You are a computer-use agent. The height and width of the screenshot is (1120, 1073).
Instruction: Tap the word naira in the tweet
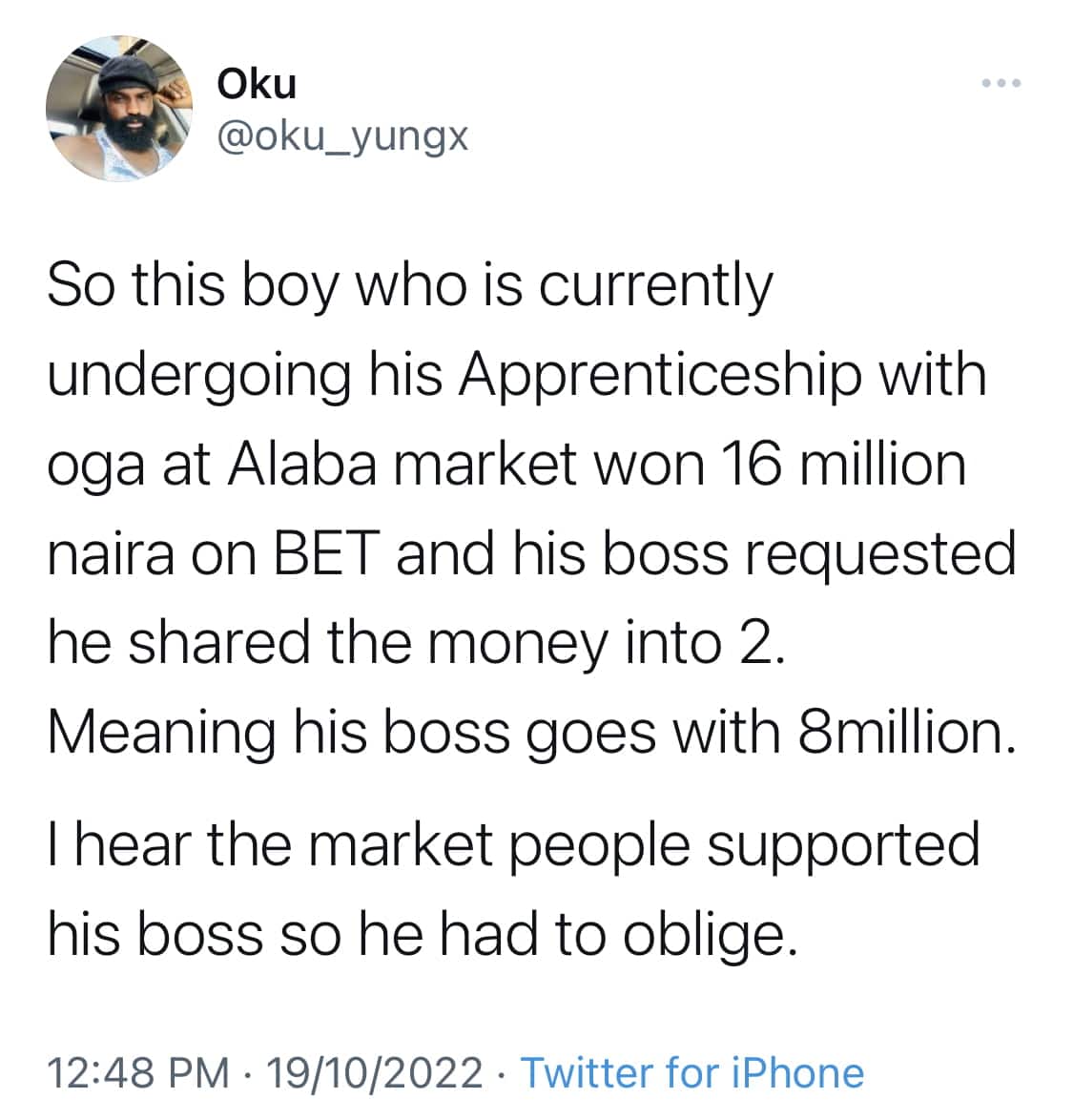click(x=112, y=553)
